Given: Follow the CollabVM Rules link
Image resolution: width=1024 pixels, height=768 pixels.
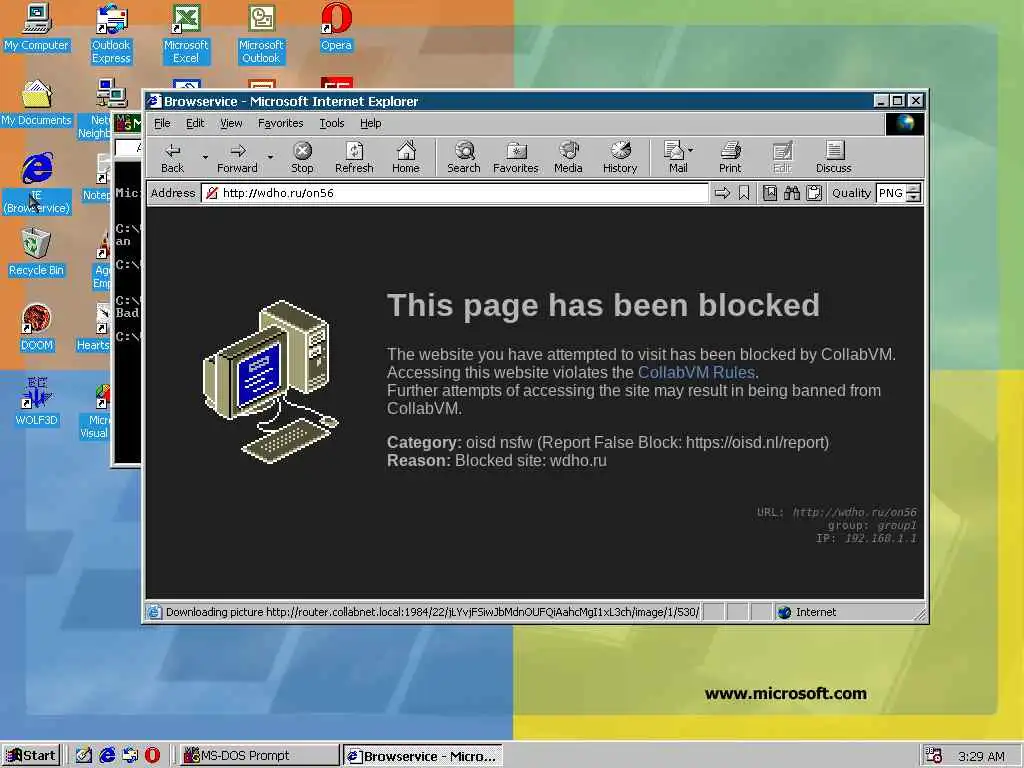Looking at the screenshot, I should [x=696, y=372].
